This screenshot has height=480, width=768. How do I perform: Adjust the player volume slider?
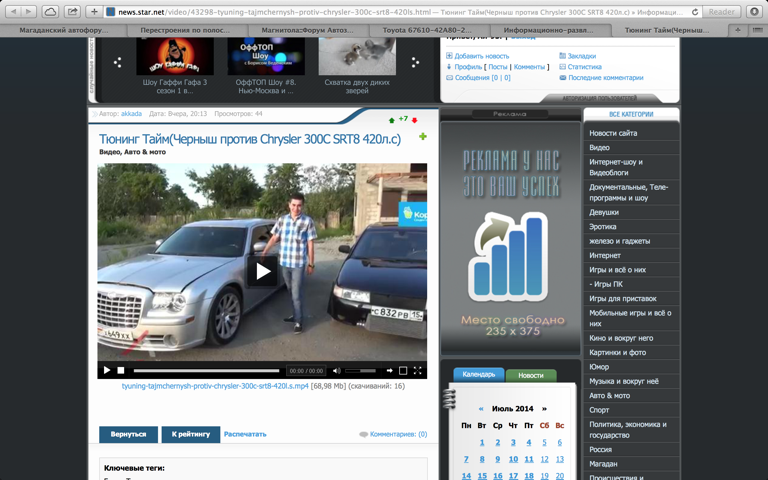click(x=360, y=371)
